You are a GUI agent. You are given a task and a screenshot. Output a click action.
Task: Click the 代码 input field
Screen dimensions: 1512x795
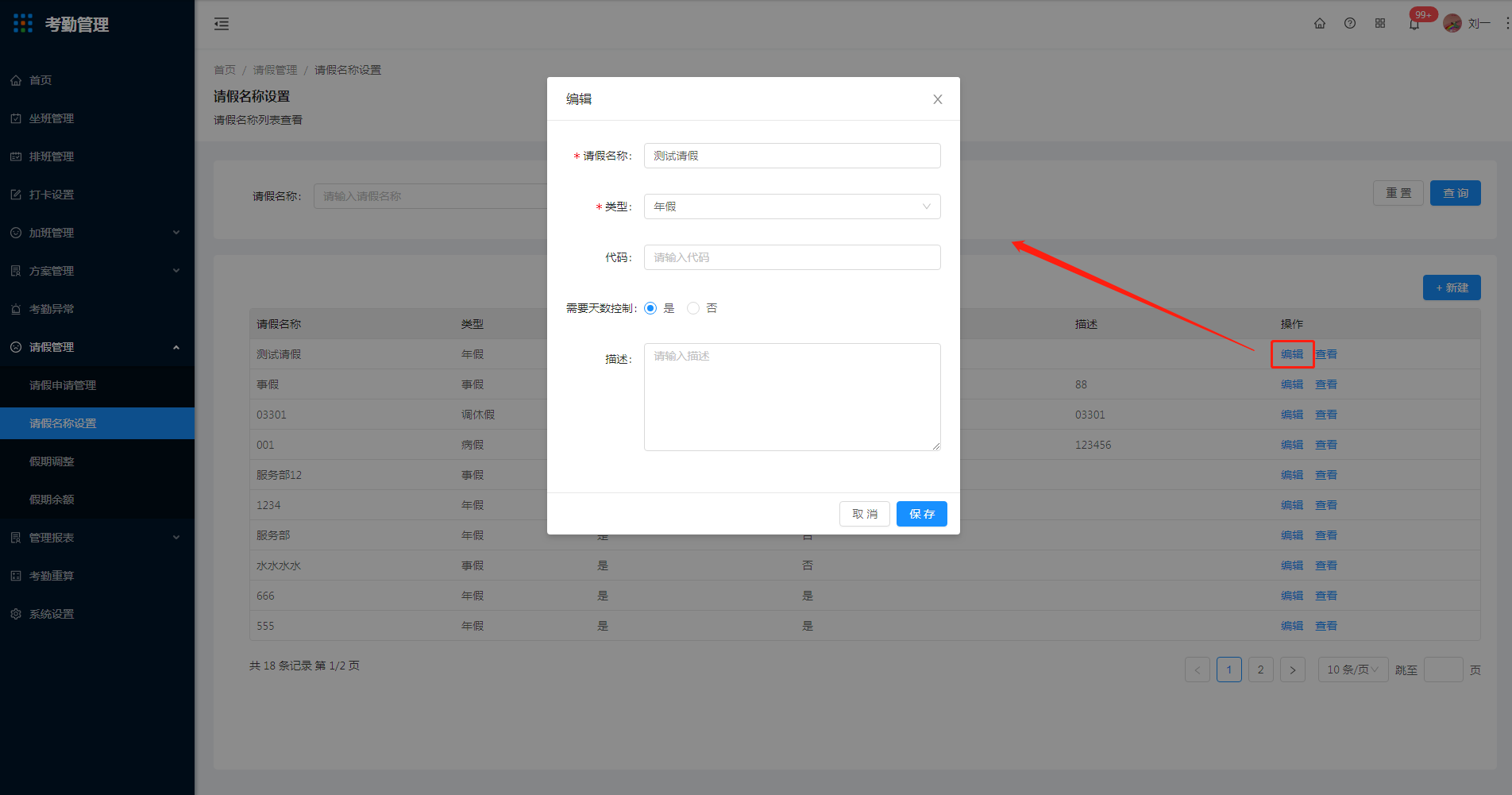point(792,257)
